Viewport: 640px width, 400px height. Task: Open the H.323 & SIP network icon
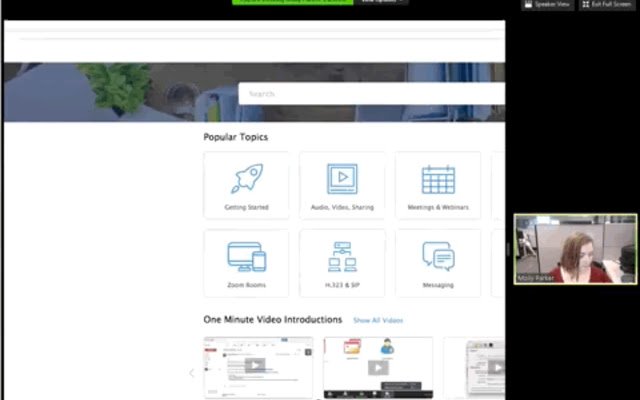tap(342, 257)
